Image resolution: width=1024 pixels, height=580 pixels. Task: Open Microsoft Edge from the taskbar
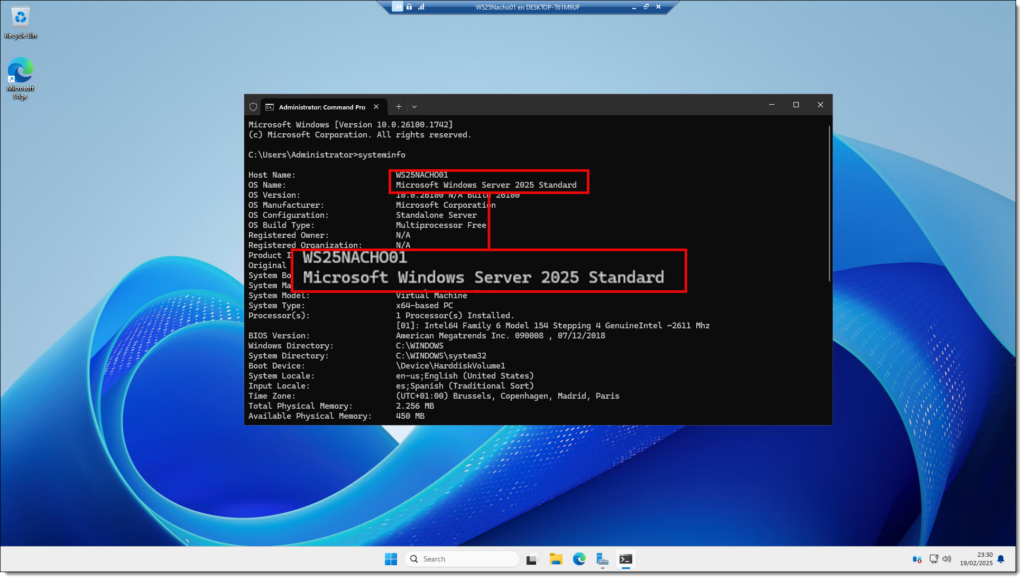(581, 560)
